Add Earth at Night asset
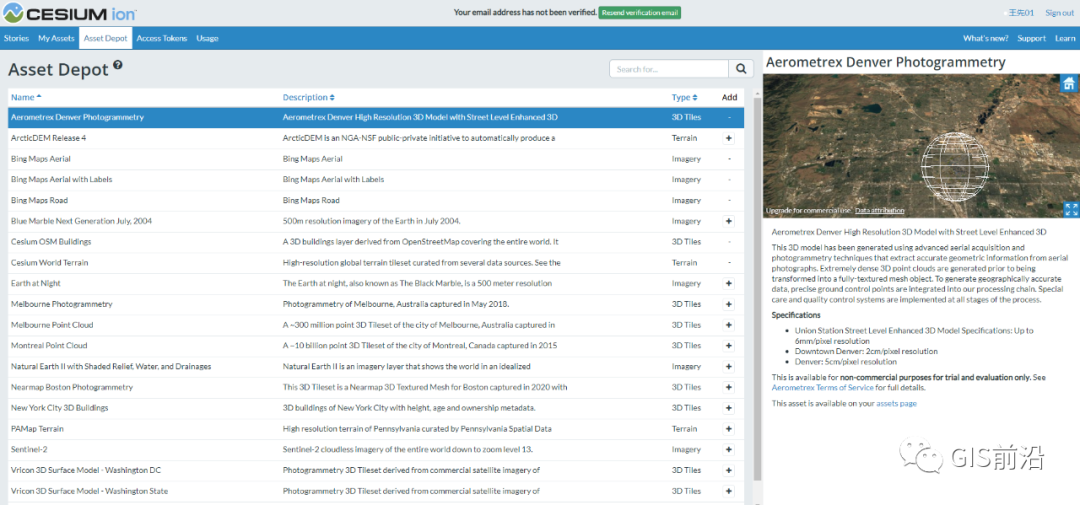 coord(729,283)
